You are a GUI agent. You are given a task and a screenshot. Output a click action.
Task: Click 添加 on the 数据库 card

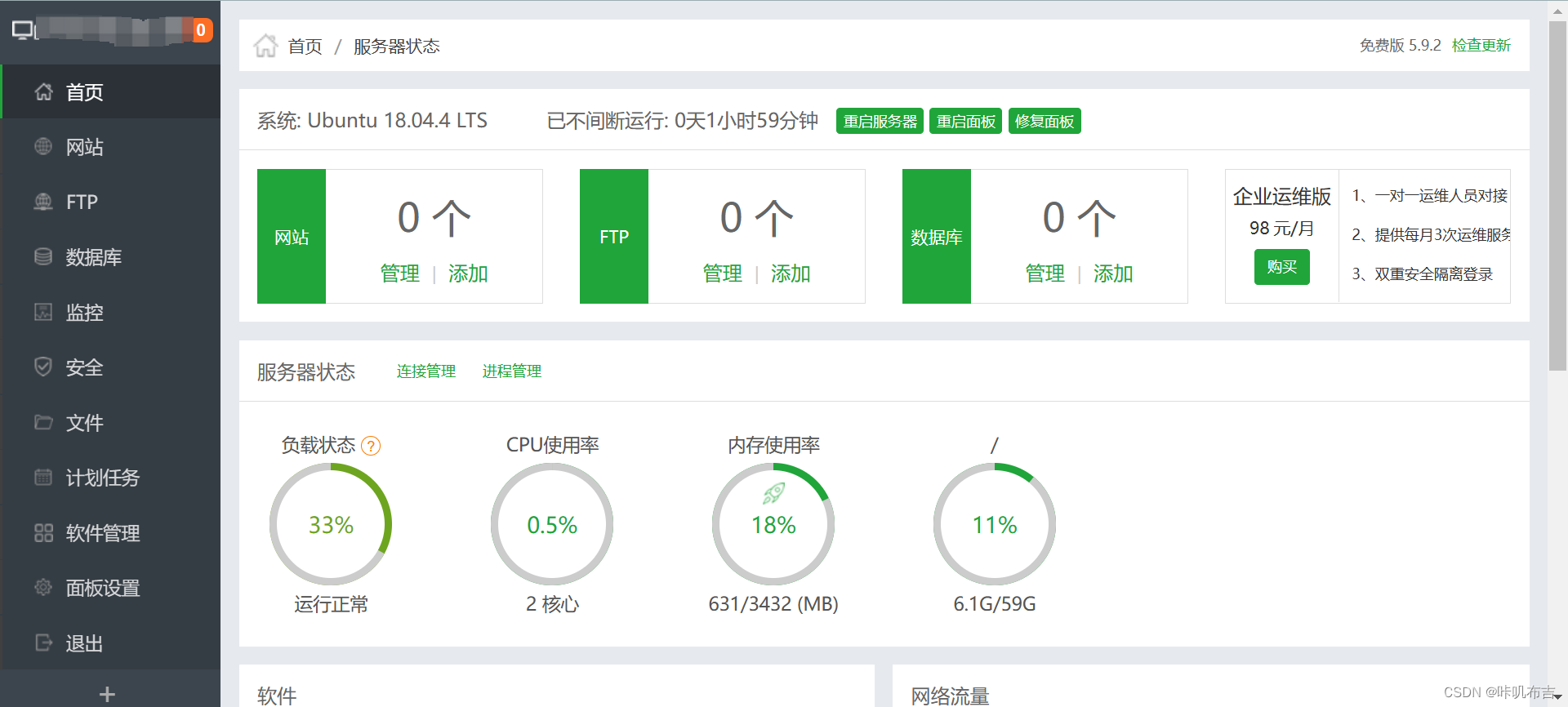click(1113, 273)
